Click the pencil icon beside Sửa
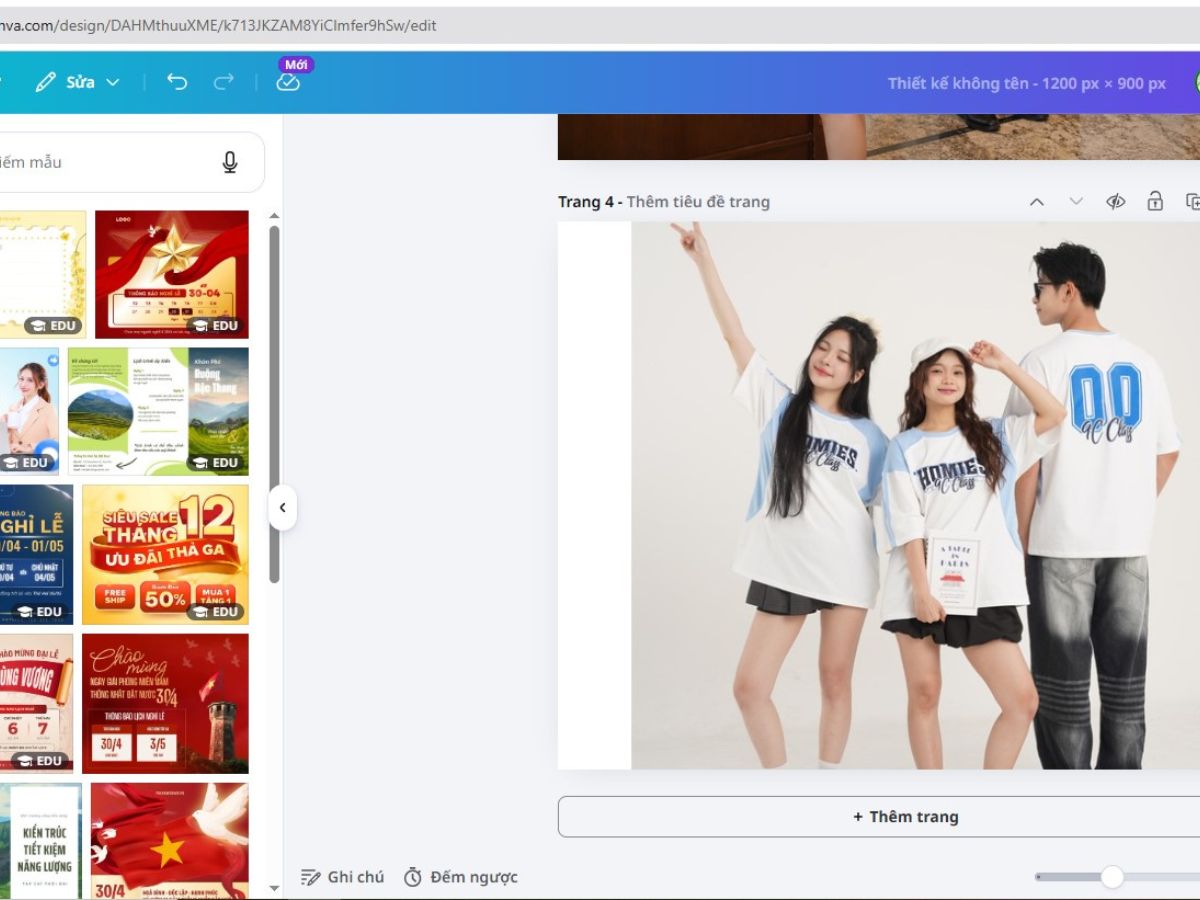The height and width of the screenshot is (900, 1200). pyautogui.click(x=46, y=82)
